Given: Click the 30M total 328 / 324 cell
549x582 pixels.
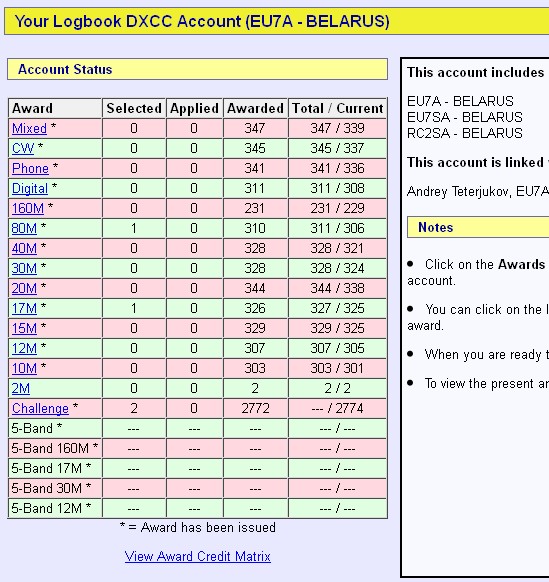Looking at the screenshot, I should (x=337, y=268).
